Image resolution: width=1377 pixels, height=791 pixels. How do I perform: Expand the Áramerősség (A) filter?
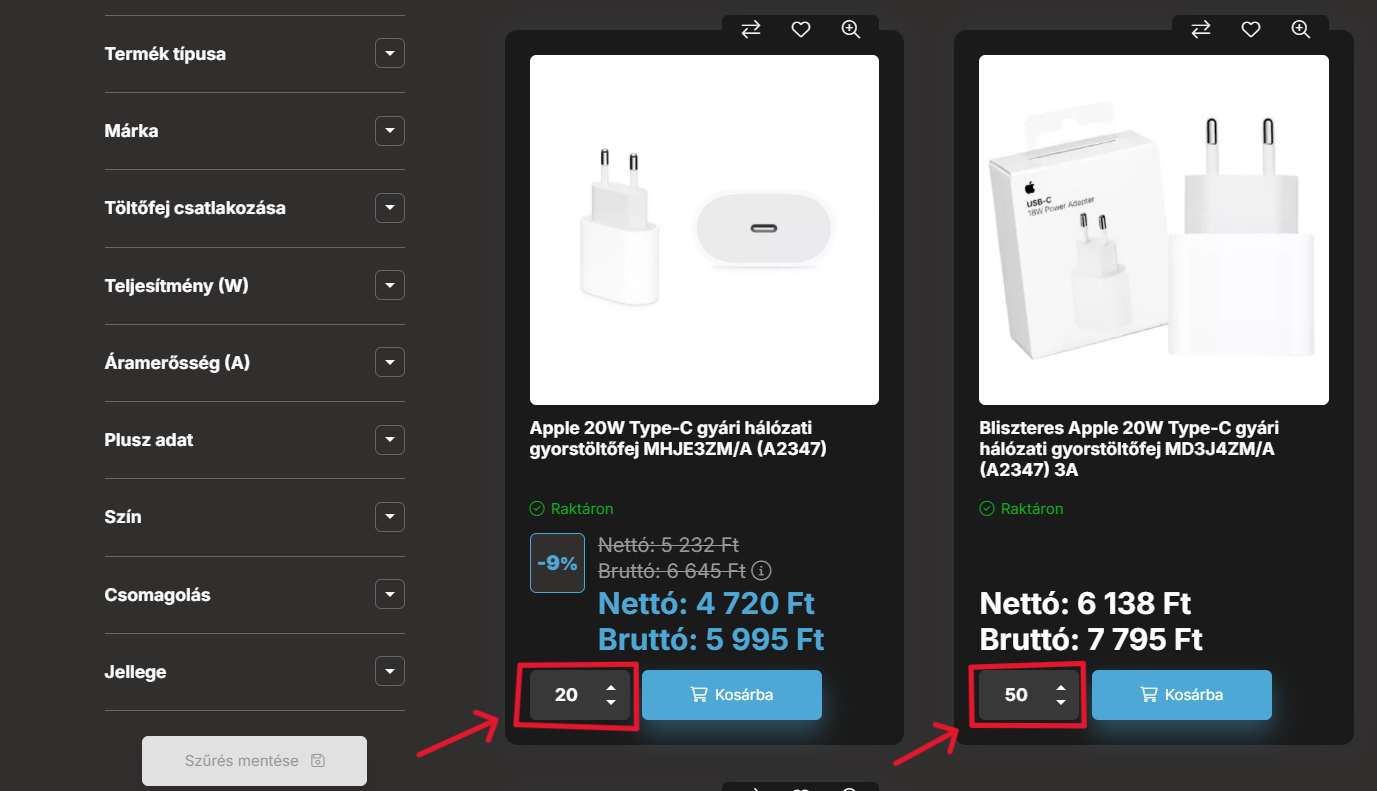390,363
